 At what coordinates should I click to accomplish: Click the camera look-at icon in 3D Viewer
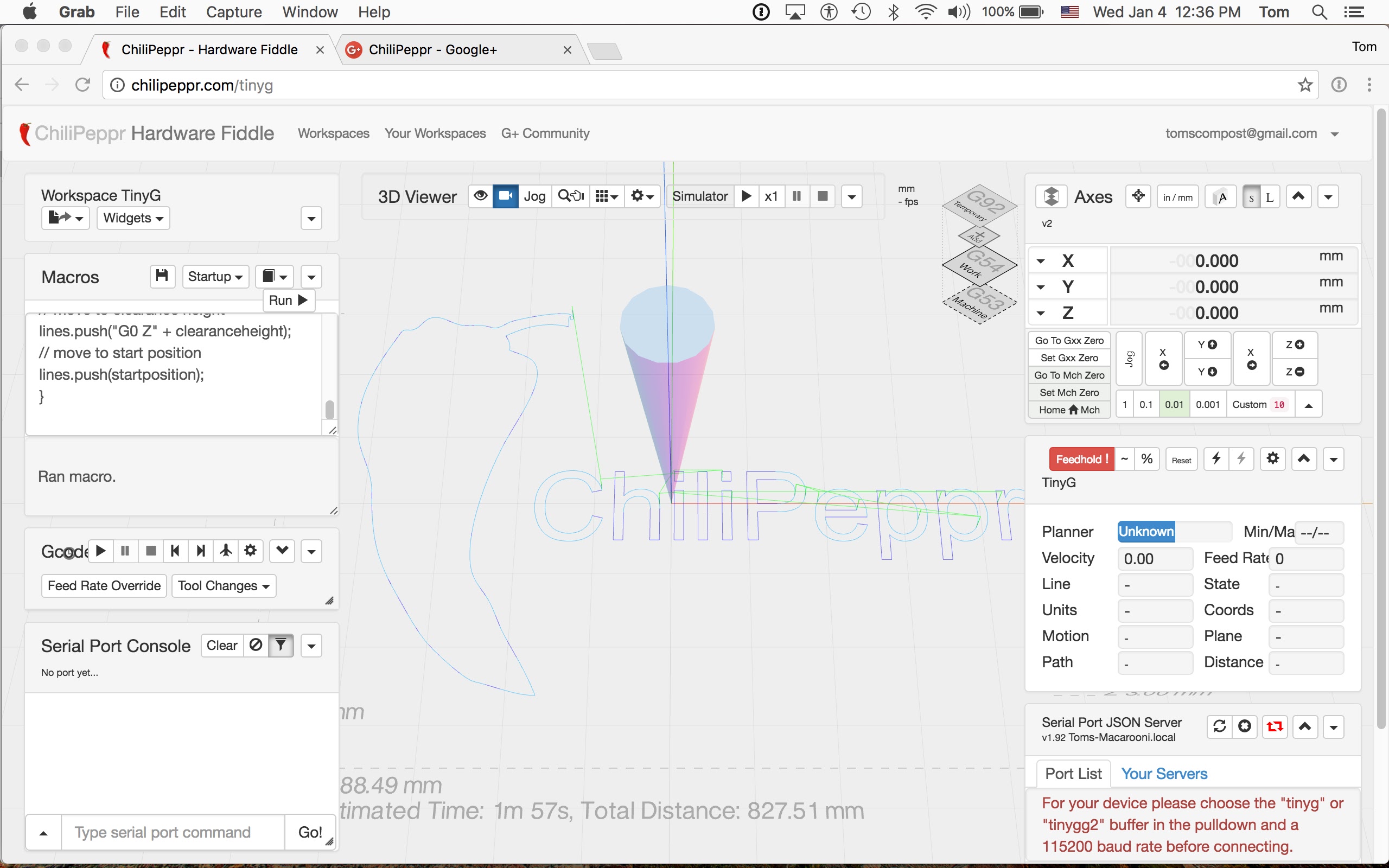(x=506, y=196)
